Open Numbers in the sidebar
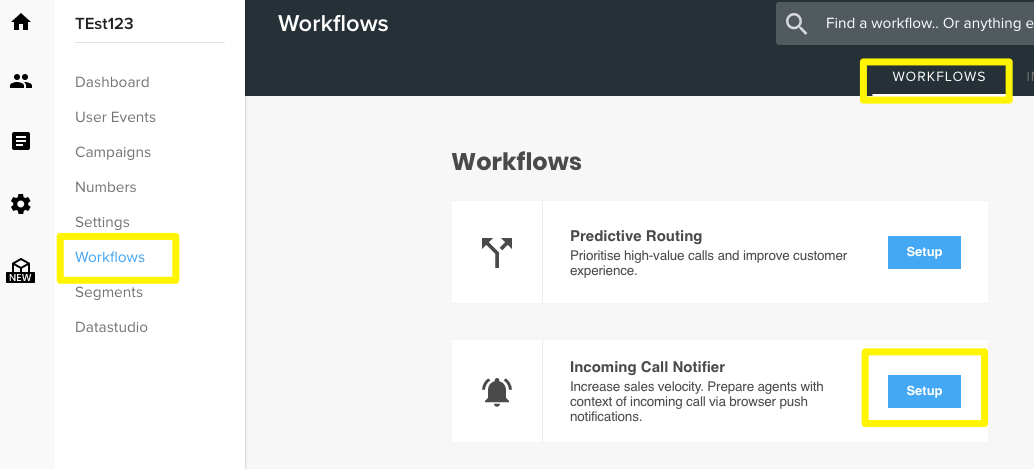This screenshot has width=1034, height=469. (x=106, y=187)
